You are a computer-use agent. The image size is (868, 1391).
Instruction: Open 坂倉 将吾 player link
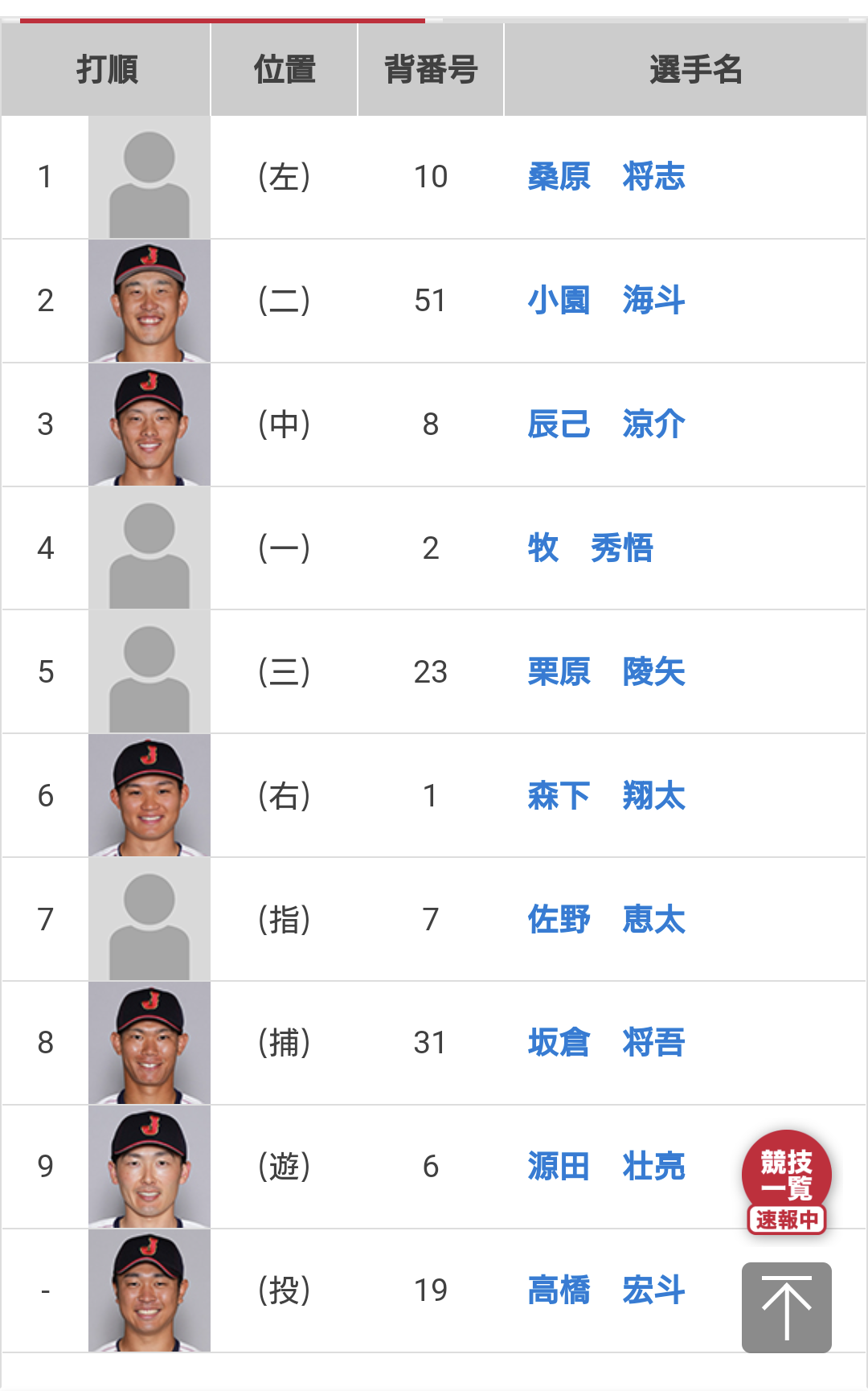[x=606, y=1043]
